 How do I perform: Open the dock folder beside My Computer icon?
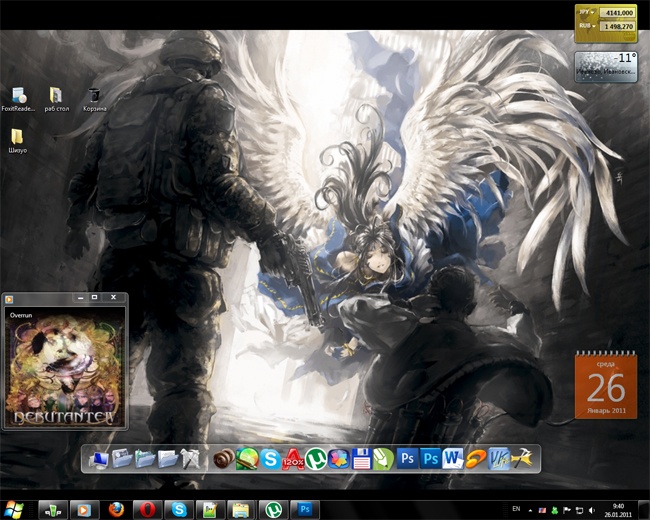point(122,459)
